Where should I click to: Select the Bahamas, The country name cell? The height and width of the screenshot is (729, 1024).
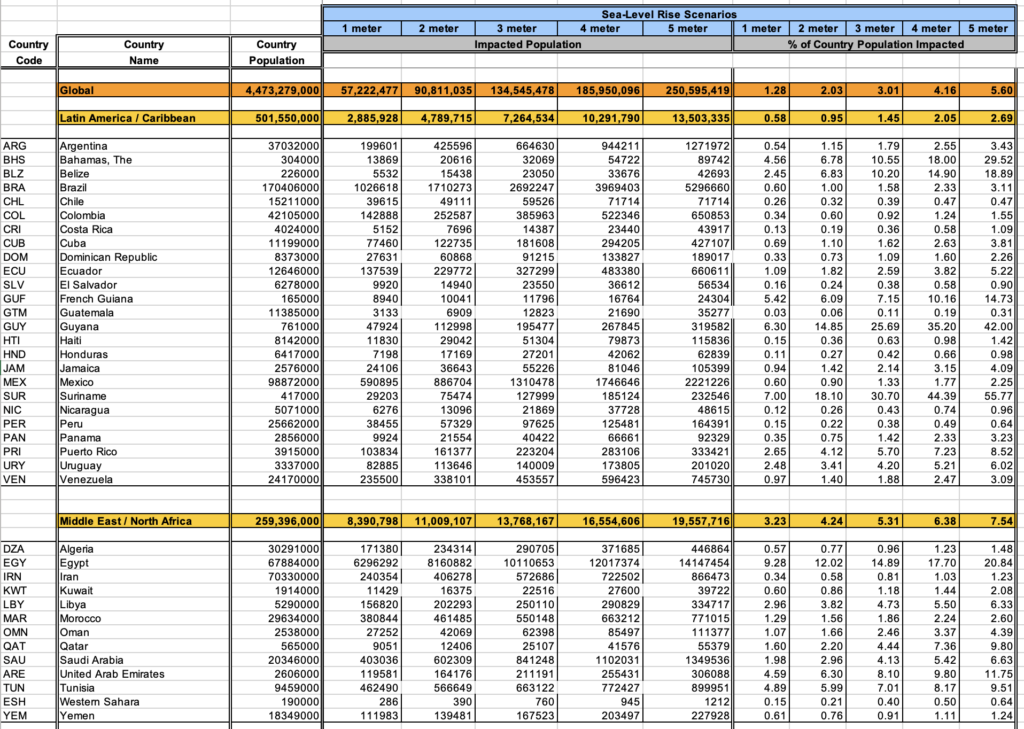coord(143,160)
